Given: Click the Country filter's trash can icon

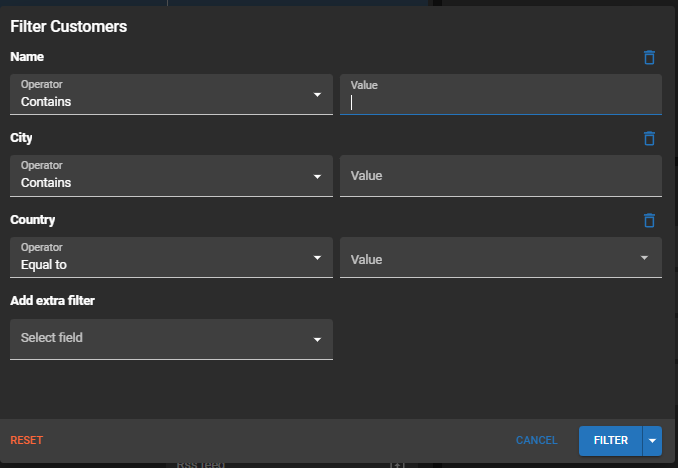Looking at the screenshot, I should (x=649, y=220).
